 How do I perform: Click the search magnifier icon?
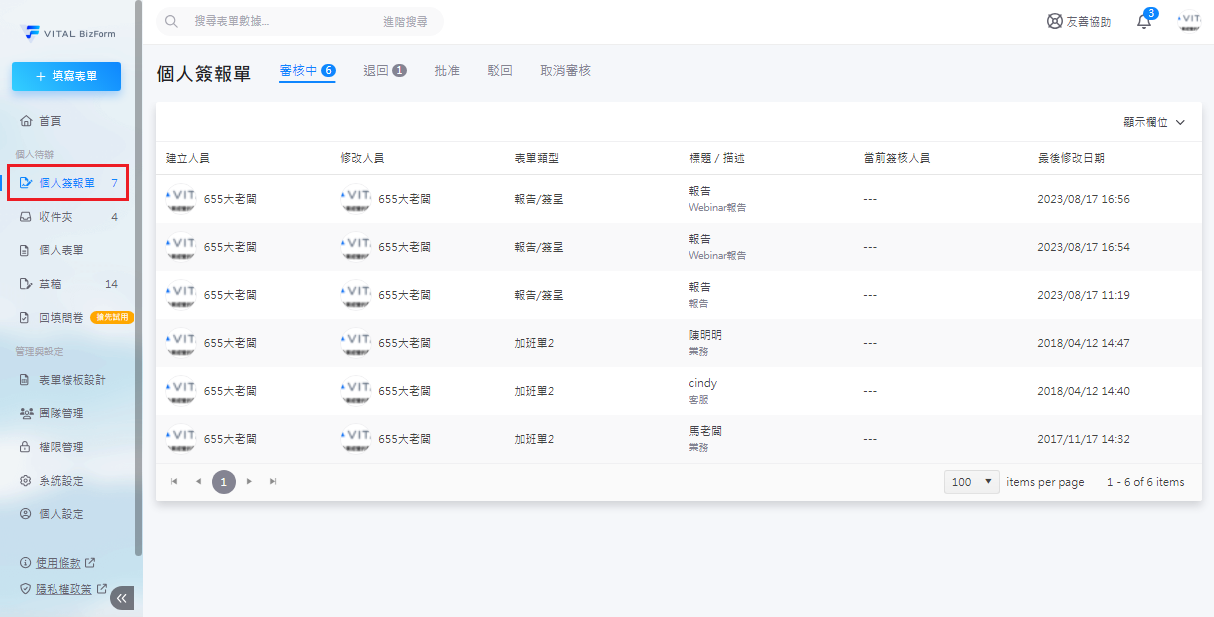tap(171, 21)
